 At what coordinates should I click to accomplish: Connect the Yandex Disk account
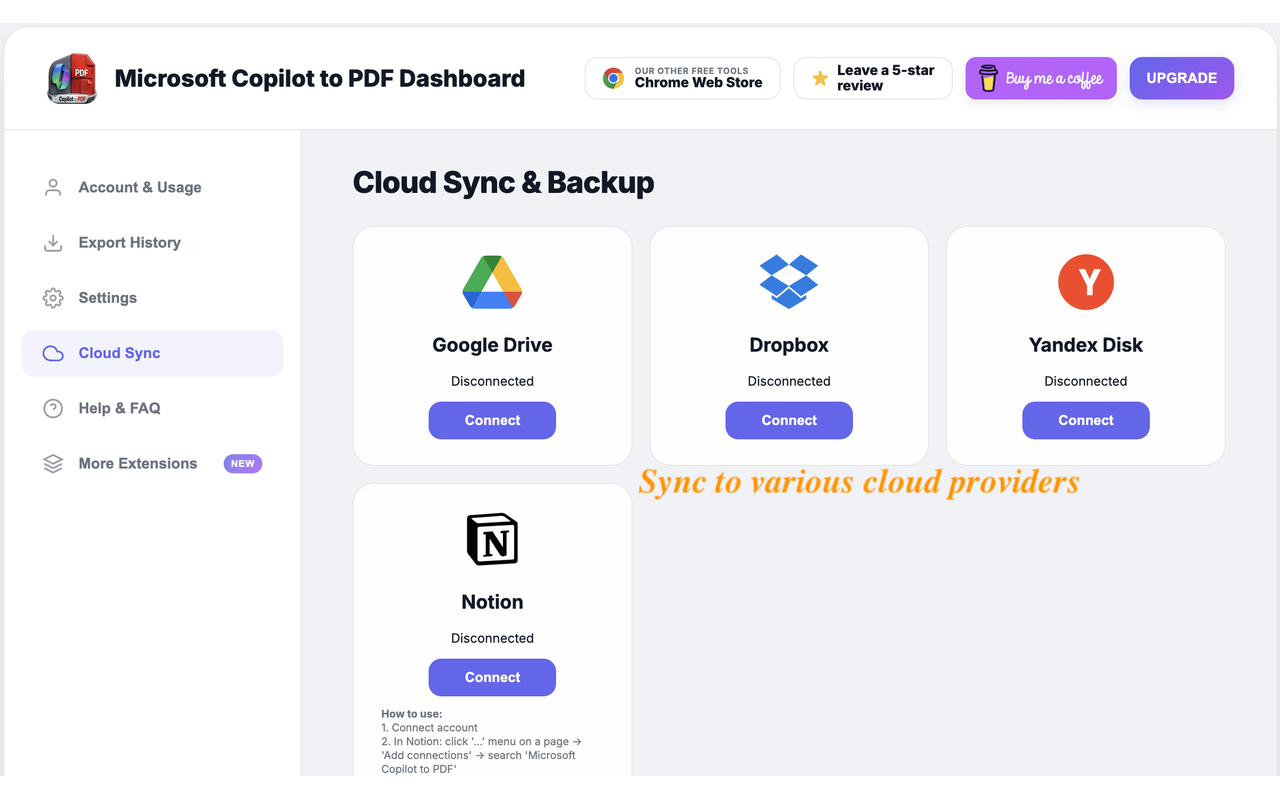[1086, 420]
